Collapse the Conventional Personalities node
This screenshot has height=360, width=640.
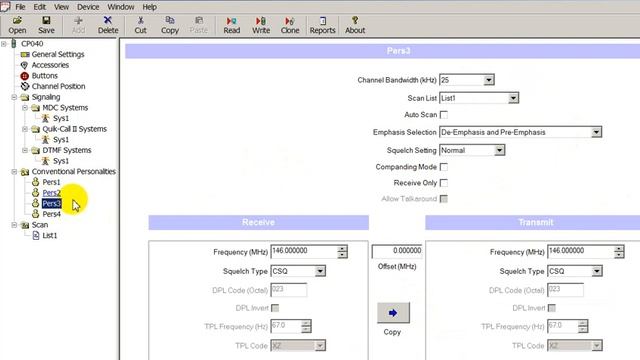(14, 171)
